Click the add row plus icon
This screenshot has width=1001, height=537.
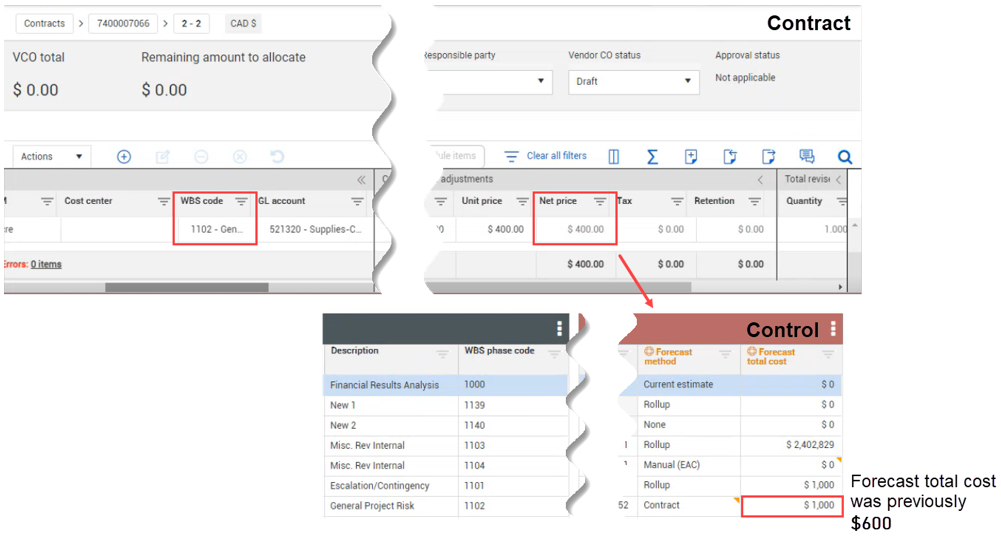124,157
